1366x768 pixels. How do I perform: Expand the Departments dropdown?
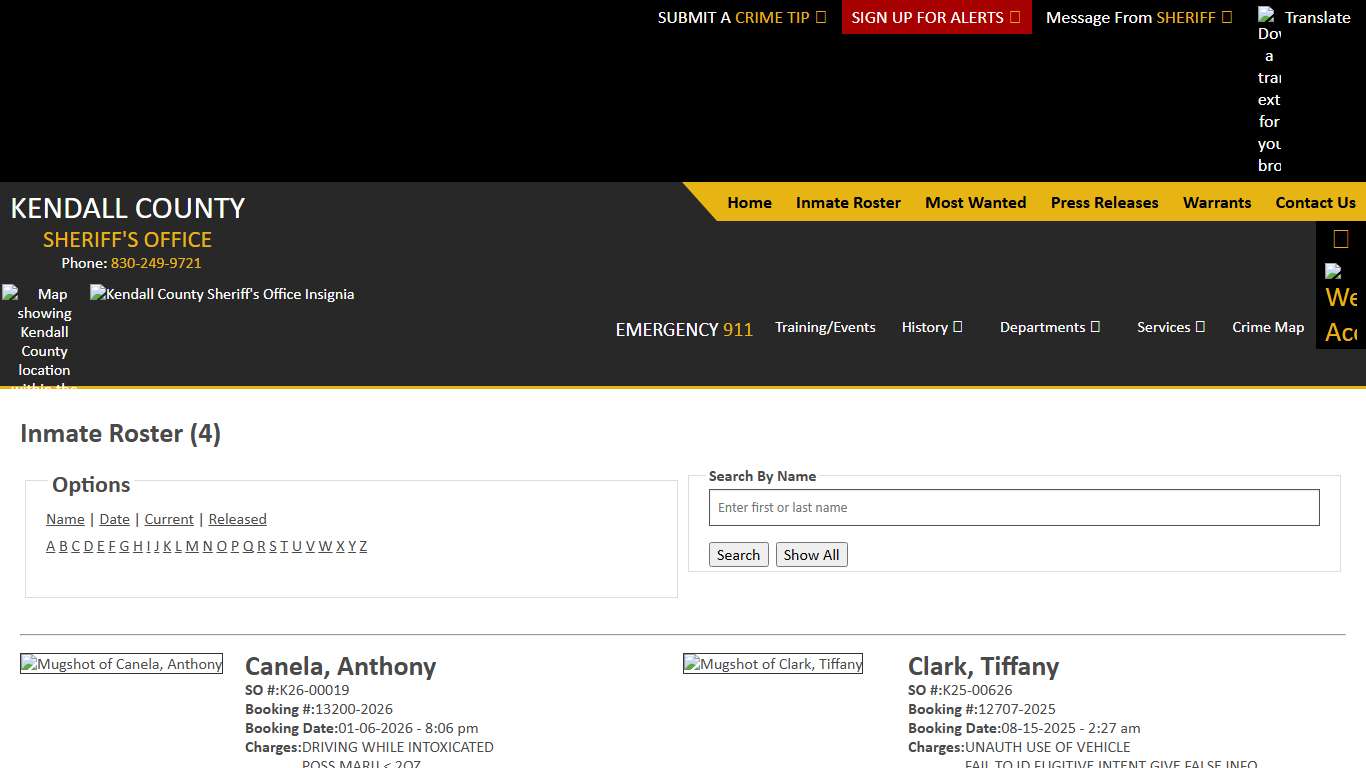[x=1049, y=327]
